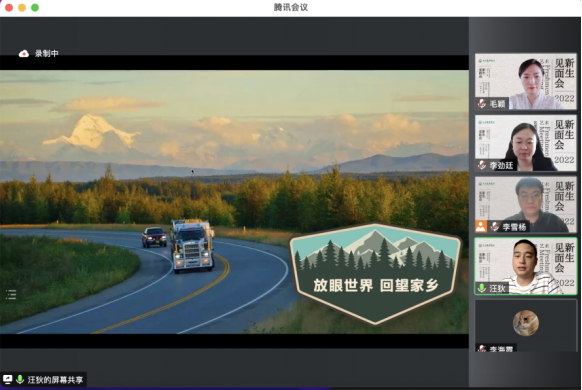The image size is (582, 390).
Task: Click the 腾讯会议 window title
Action: point(291,7)
